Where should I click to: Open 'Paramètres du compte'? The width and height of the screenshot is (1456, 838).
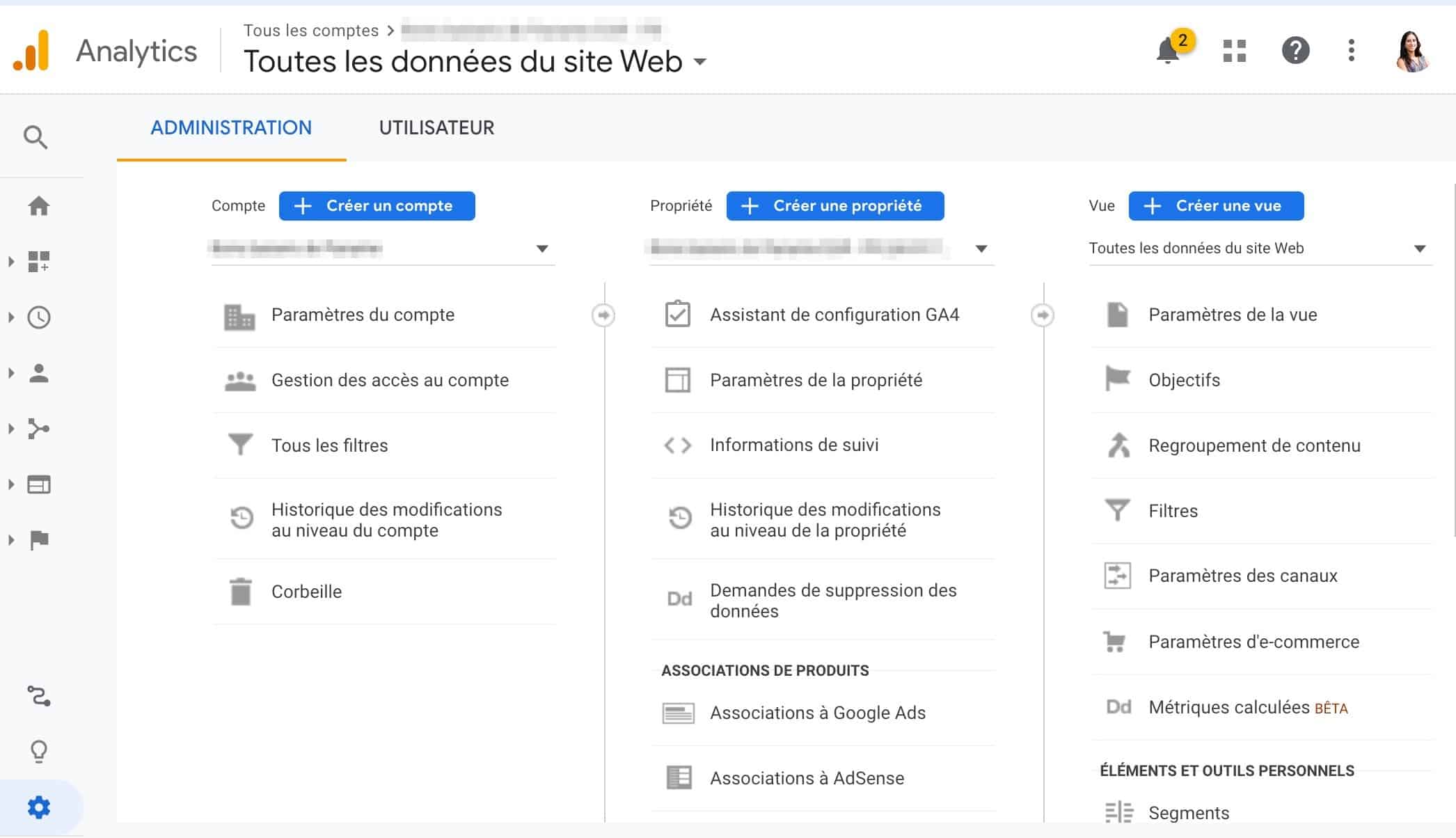click(x=385, y=315)
